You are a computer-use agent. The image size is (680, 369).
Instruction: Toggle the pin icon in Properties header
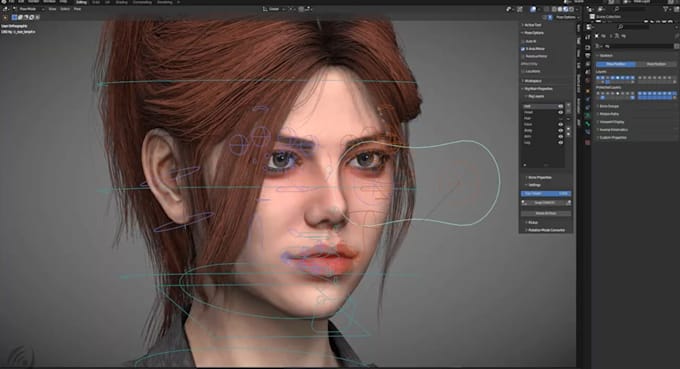click(x=677, y=36)
